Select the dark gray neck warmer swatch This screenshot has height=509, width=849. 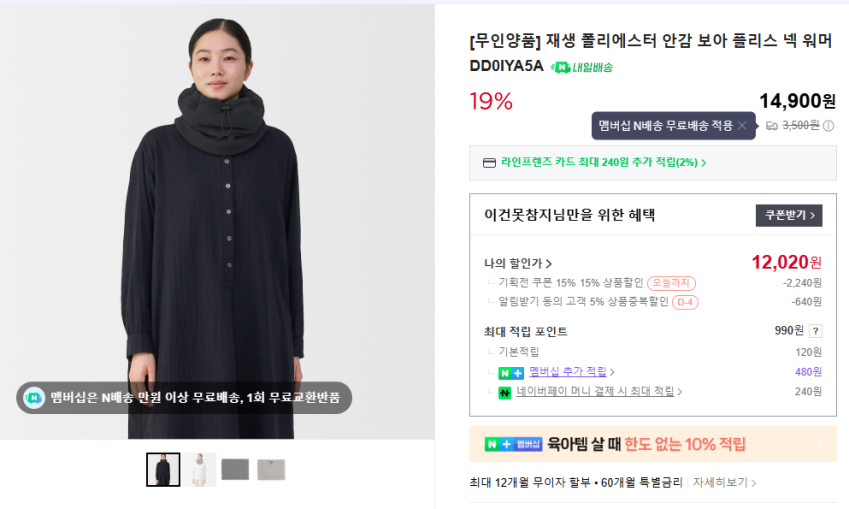[x=235, y=469]
